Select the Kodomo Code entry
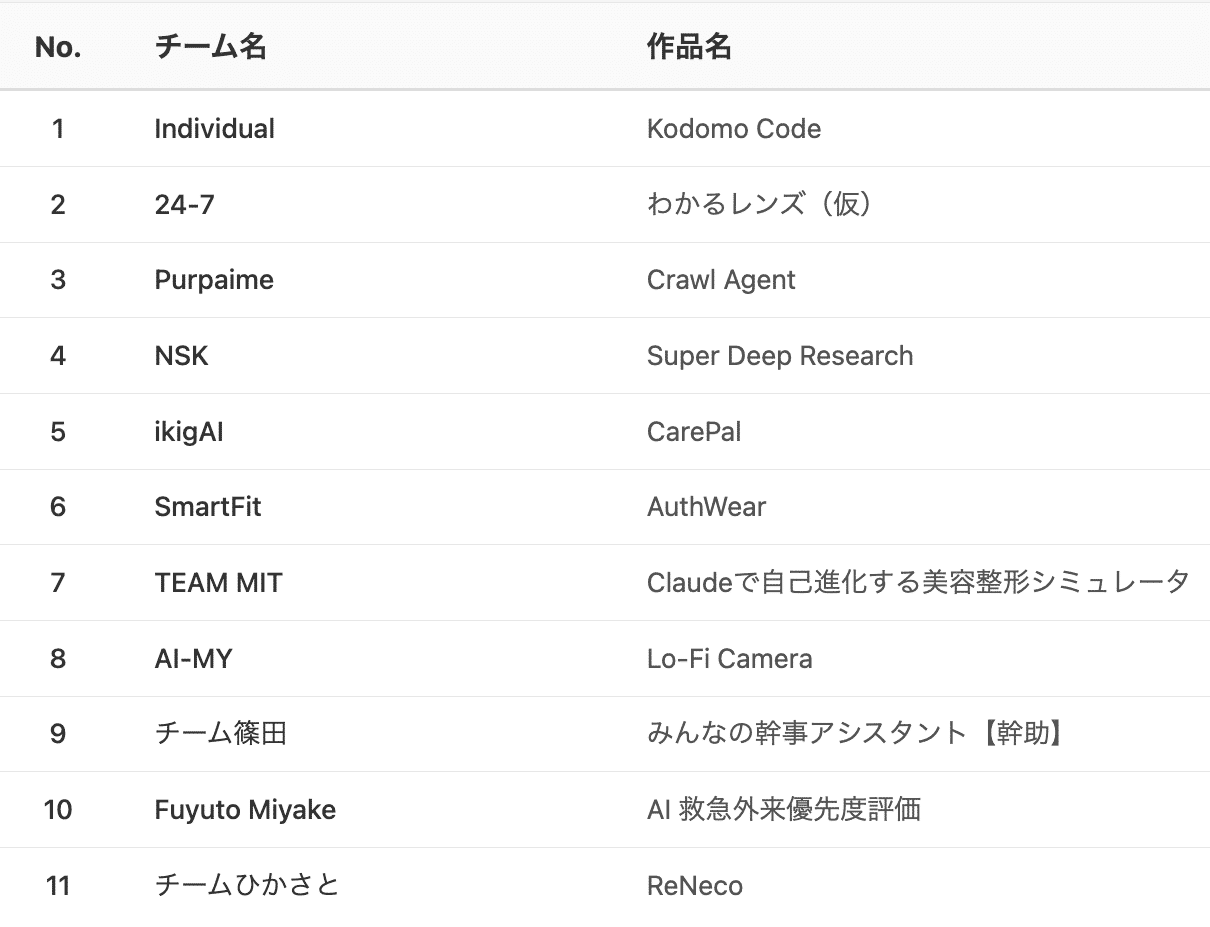The image size is (1210, 927). point(734,129)
